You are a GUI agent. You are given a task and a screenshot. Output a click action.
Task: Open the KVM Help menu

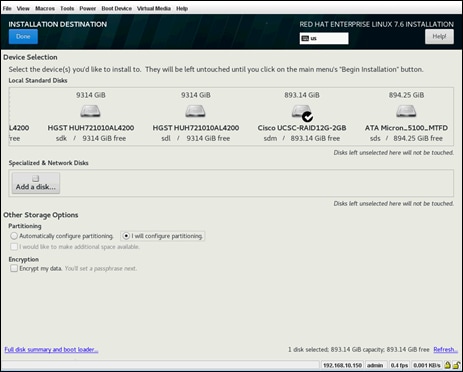[182, 8]
